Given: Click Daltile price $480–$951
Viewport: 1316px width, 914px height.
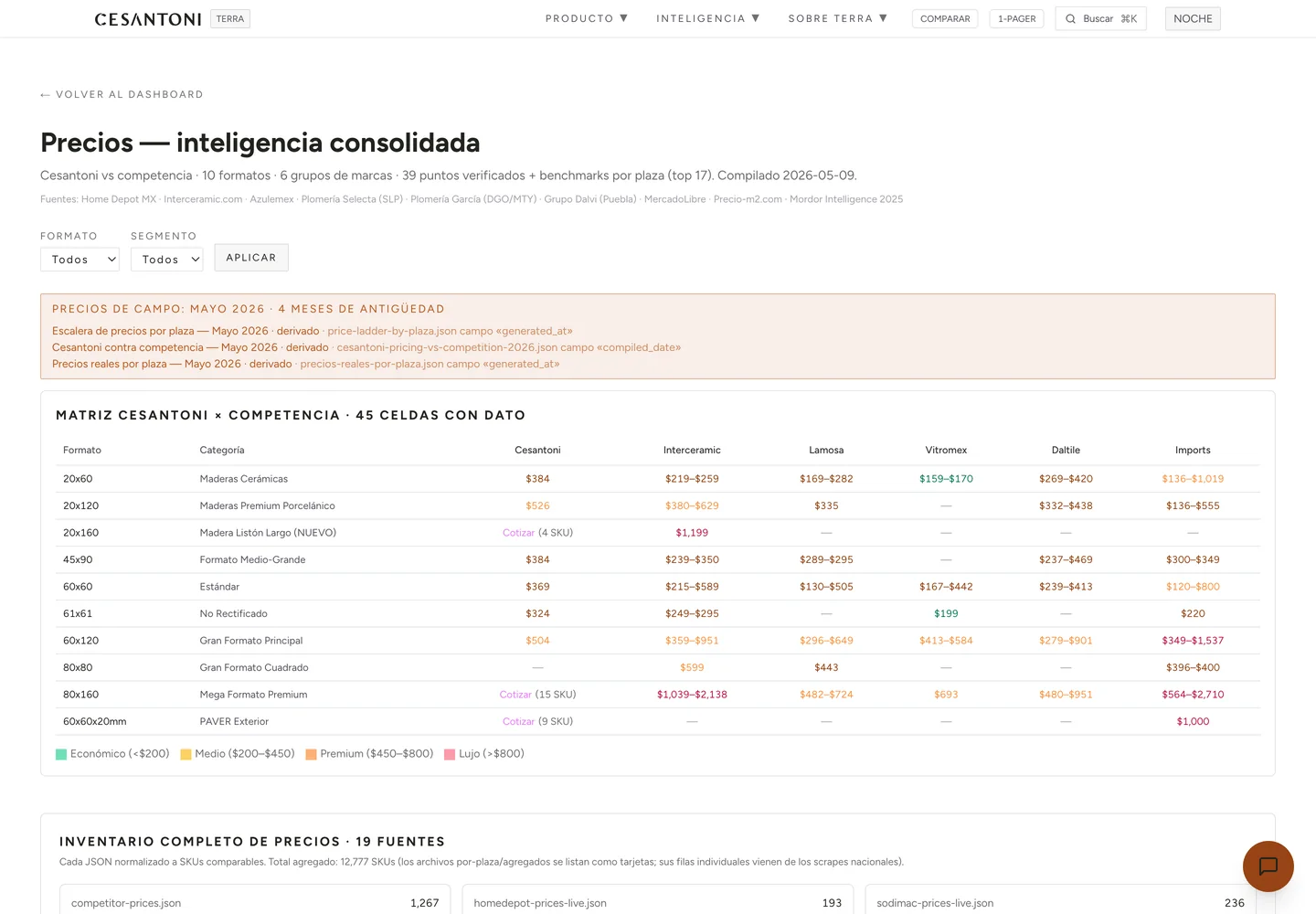Looking at the screenshot, I should 1066,695.
